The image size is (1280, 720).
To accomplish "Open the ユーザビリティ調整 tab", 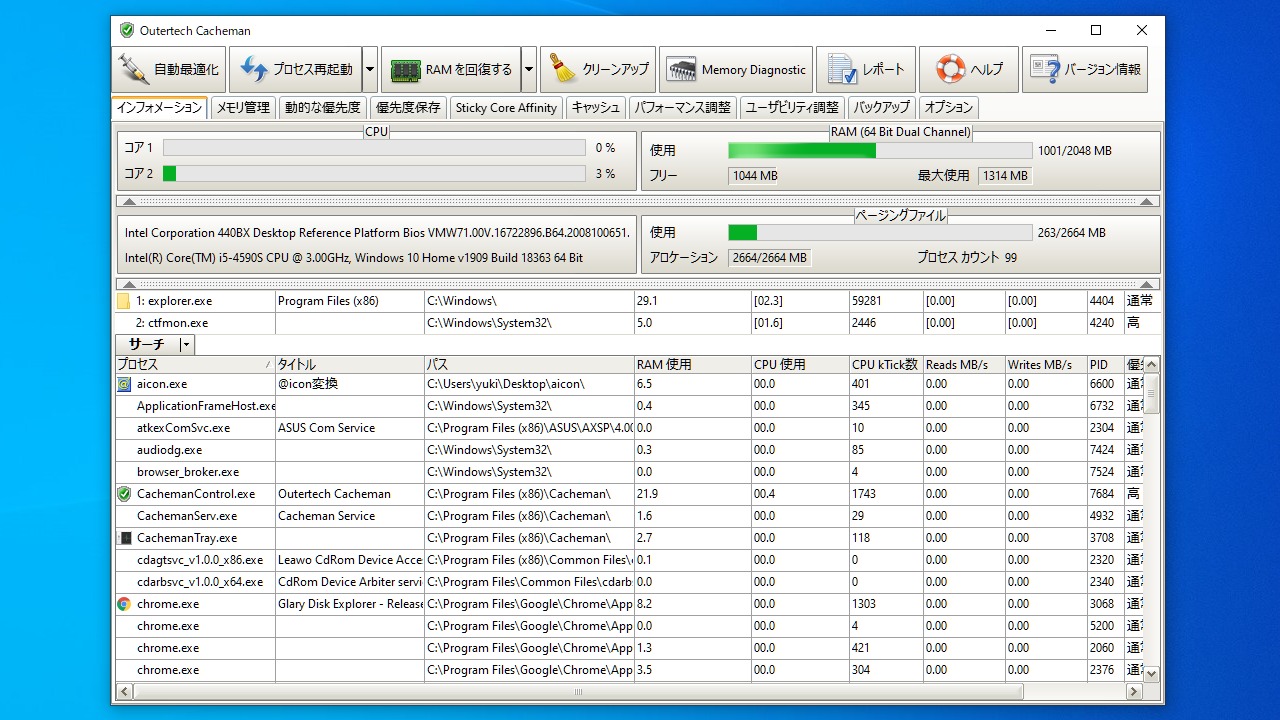I will 792,108.
